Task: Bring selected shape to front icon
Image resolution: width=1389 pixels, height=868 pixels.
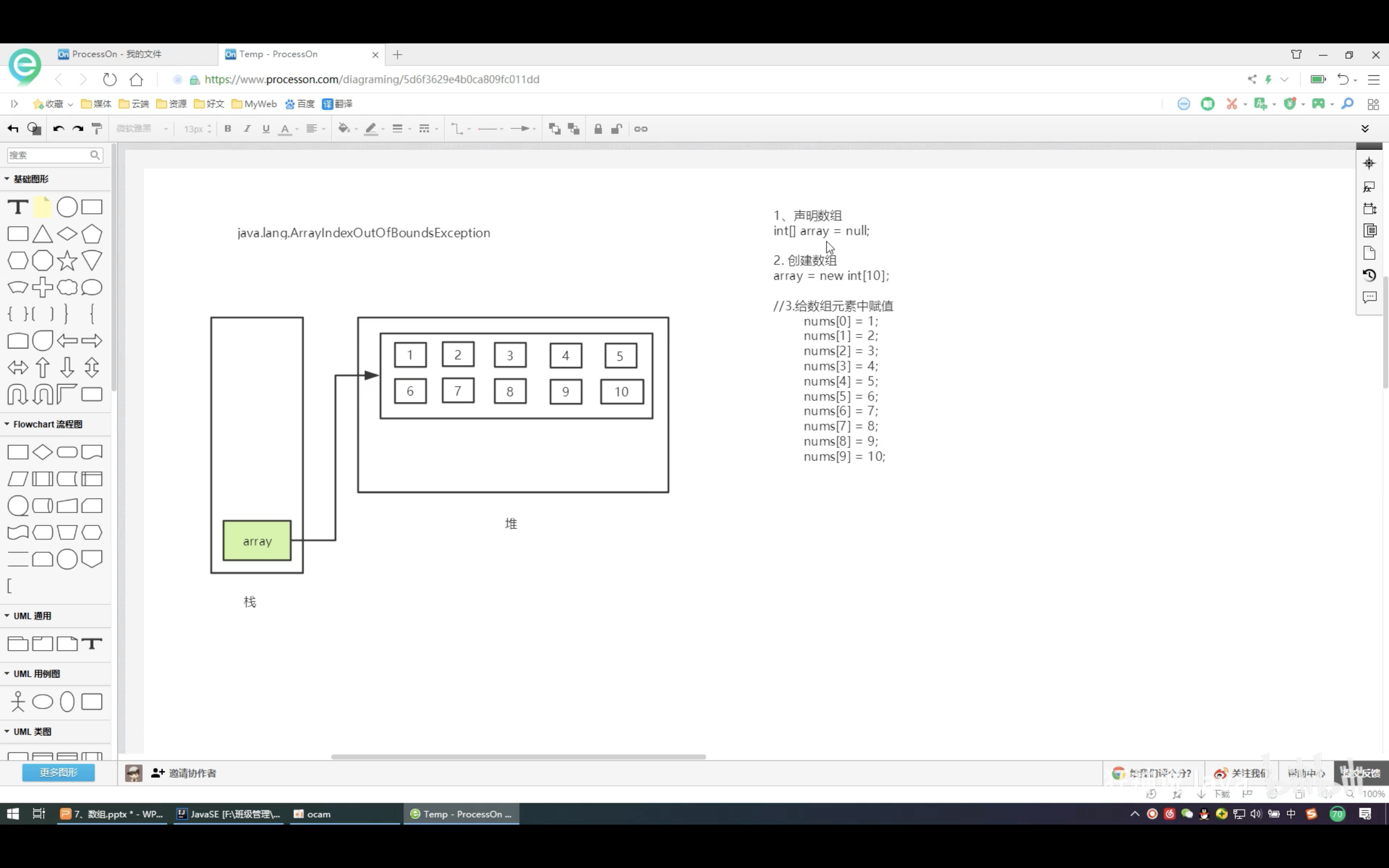Action: coord(555,129)
